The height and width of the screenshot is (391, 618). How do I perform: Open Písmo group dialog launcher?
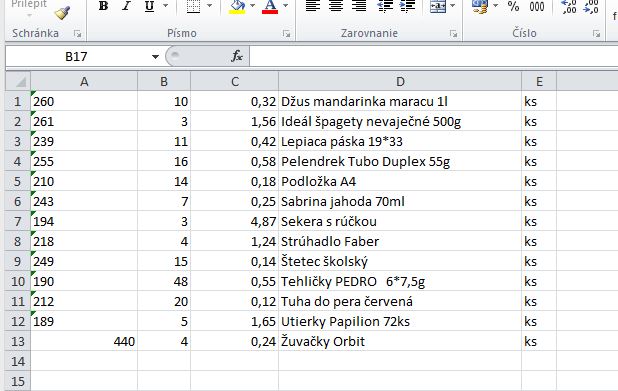287,34
